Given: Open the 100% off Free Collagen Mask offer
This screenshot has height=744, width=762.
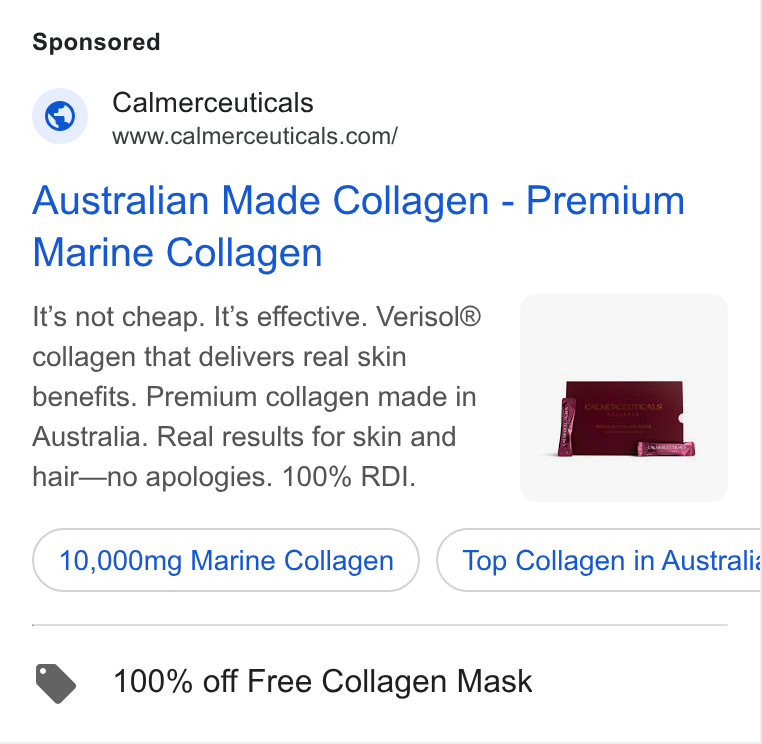Looking at the screenshot, I should click(x=322, y=681).
